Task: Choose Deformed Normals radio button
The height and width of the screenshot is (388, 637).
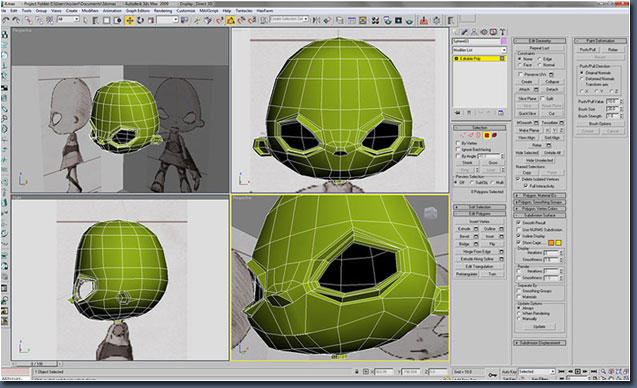Action: [582, 78]
